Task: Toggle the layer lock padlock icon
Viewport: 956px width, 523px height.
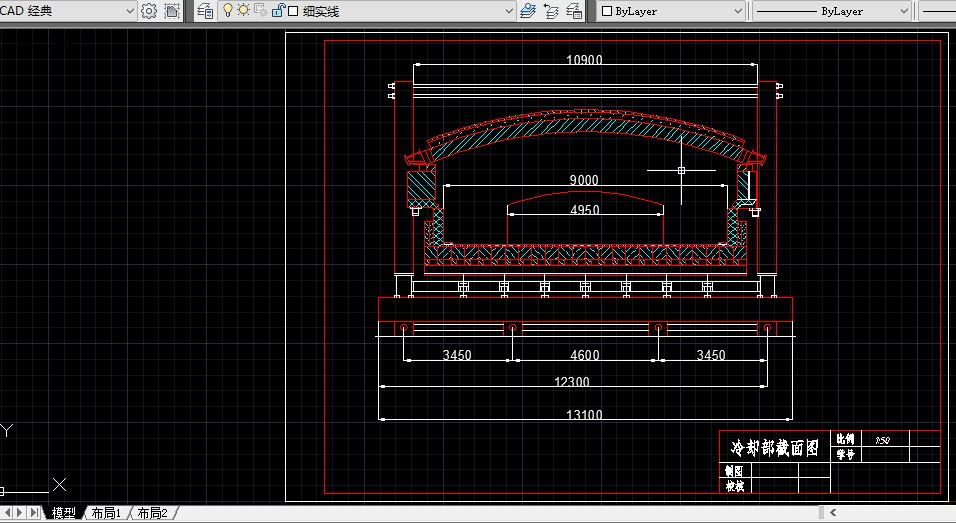Action: pos(278,11)
